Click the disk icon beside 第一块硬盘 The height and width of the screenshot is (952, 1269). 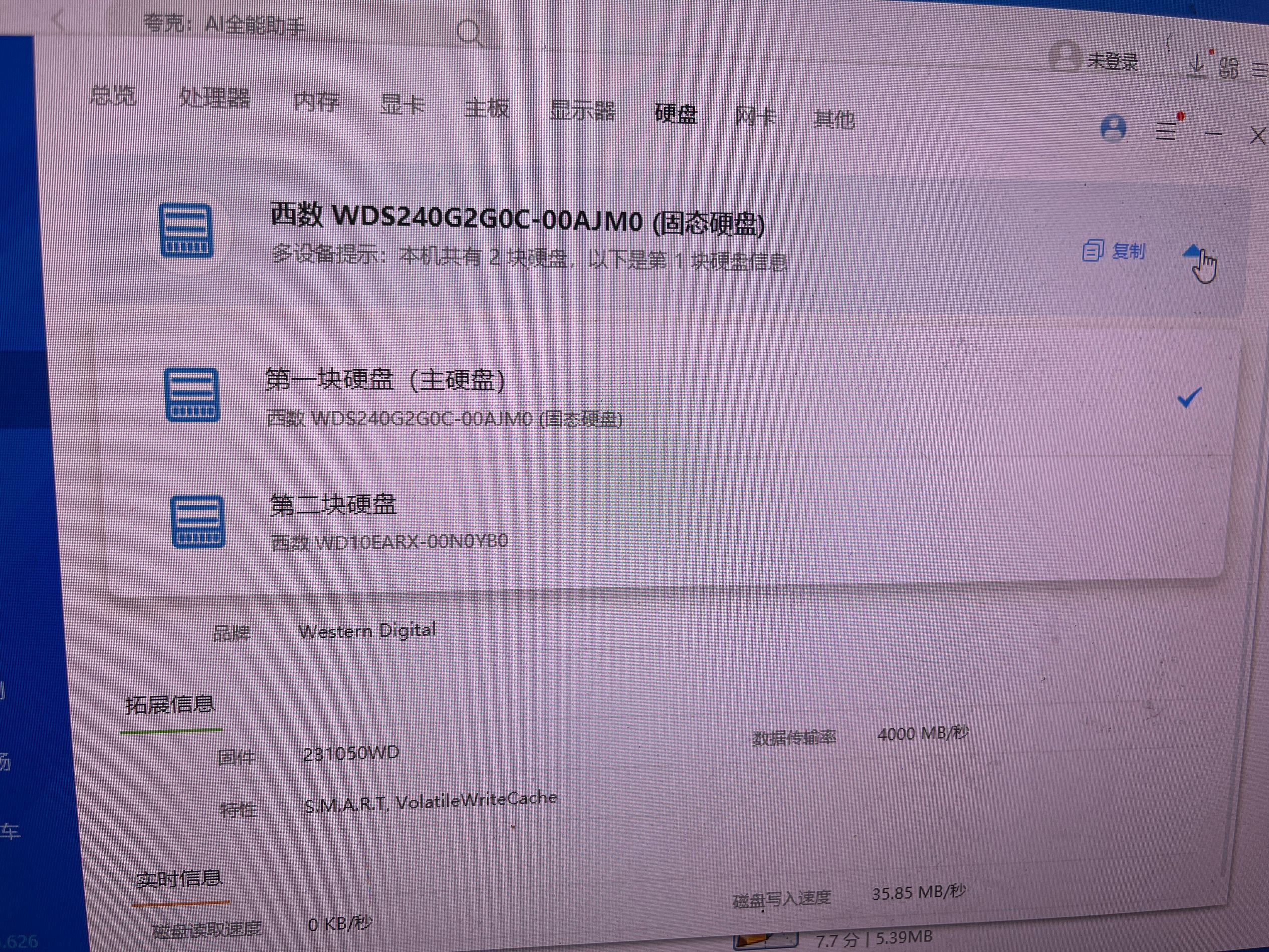pyautogui.click(x=191, y=394)
